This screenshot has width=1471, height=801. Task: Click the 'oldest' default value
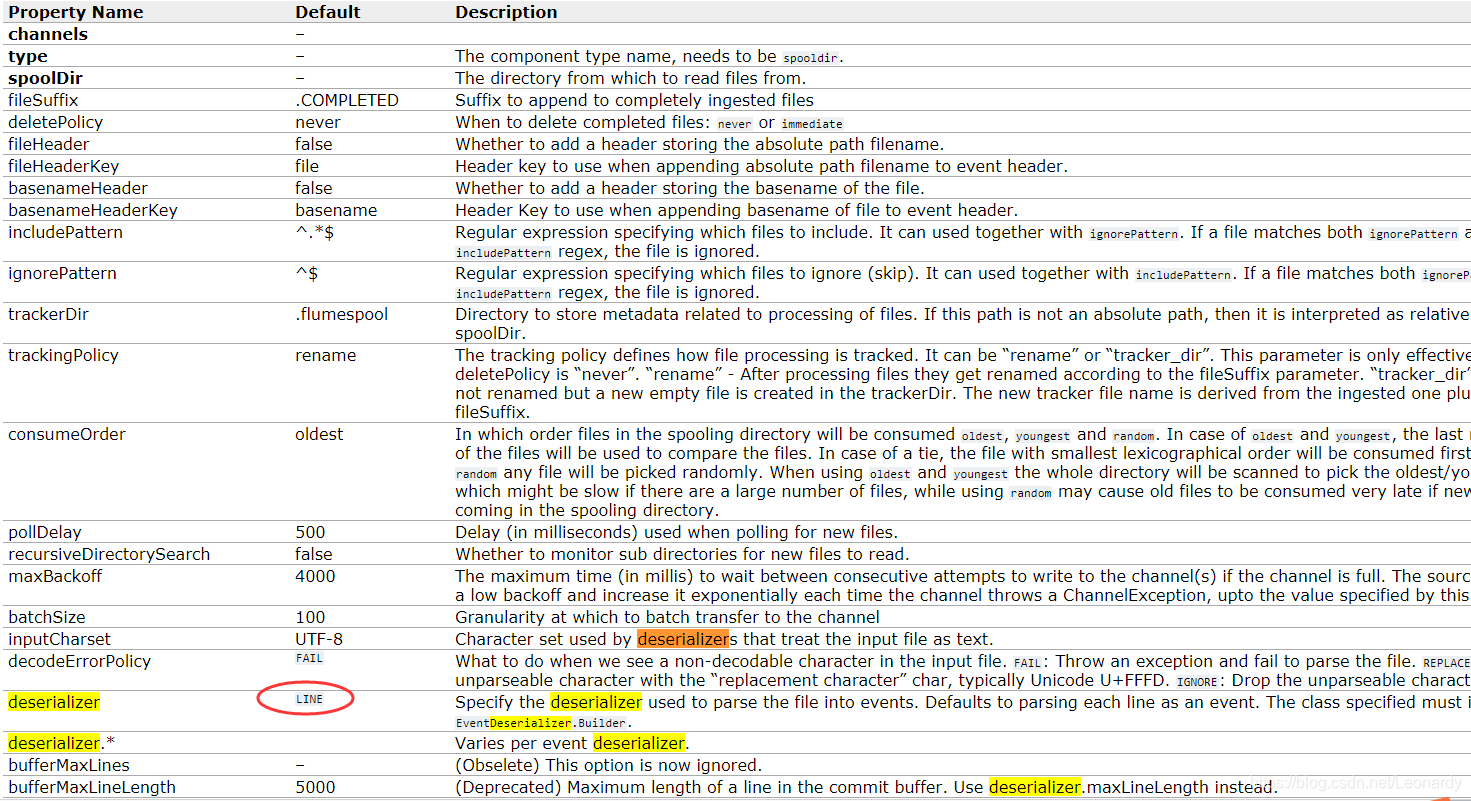click(319, 434)
